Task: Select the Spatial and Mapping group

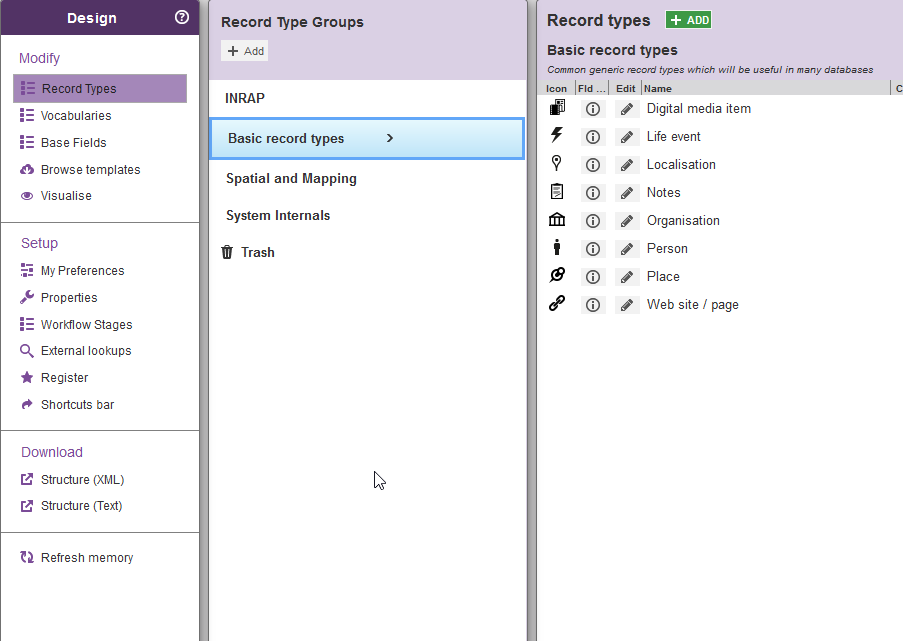Action: [x=291, y=178]
